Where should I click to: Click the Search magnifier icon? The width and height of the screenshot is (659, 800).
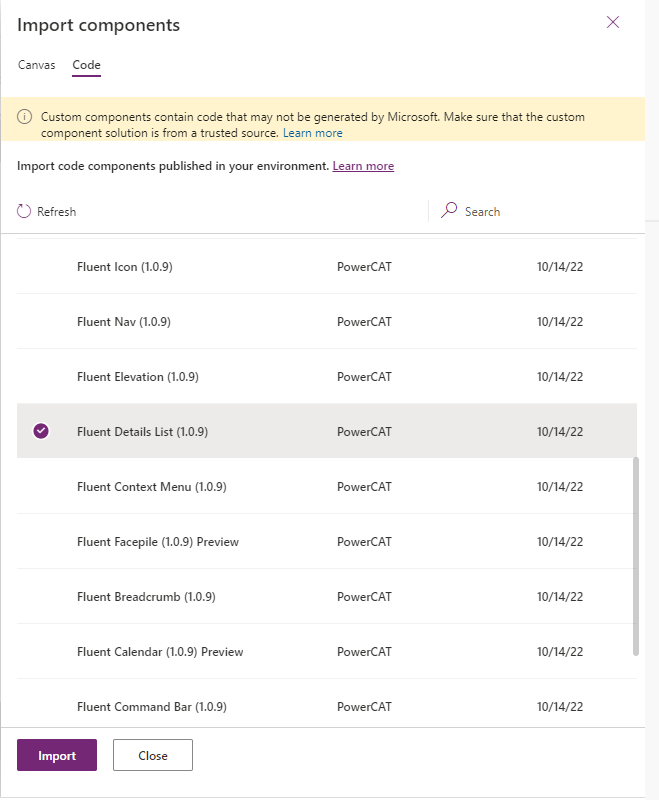[450, 211]
